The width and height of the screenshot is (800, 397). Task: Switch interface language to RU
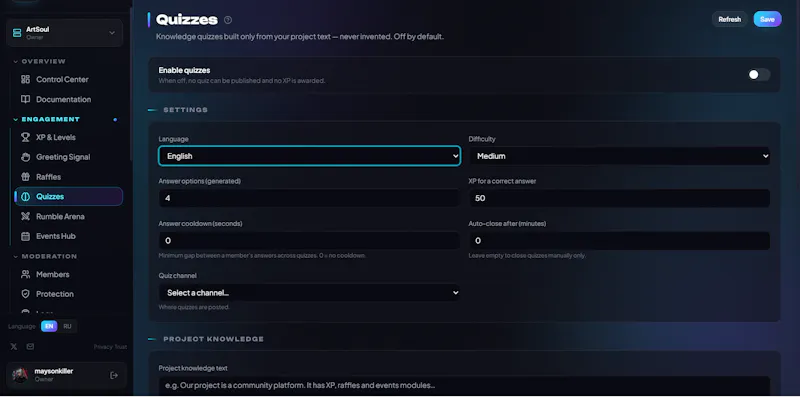[67, 327]
